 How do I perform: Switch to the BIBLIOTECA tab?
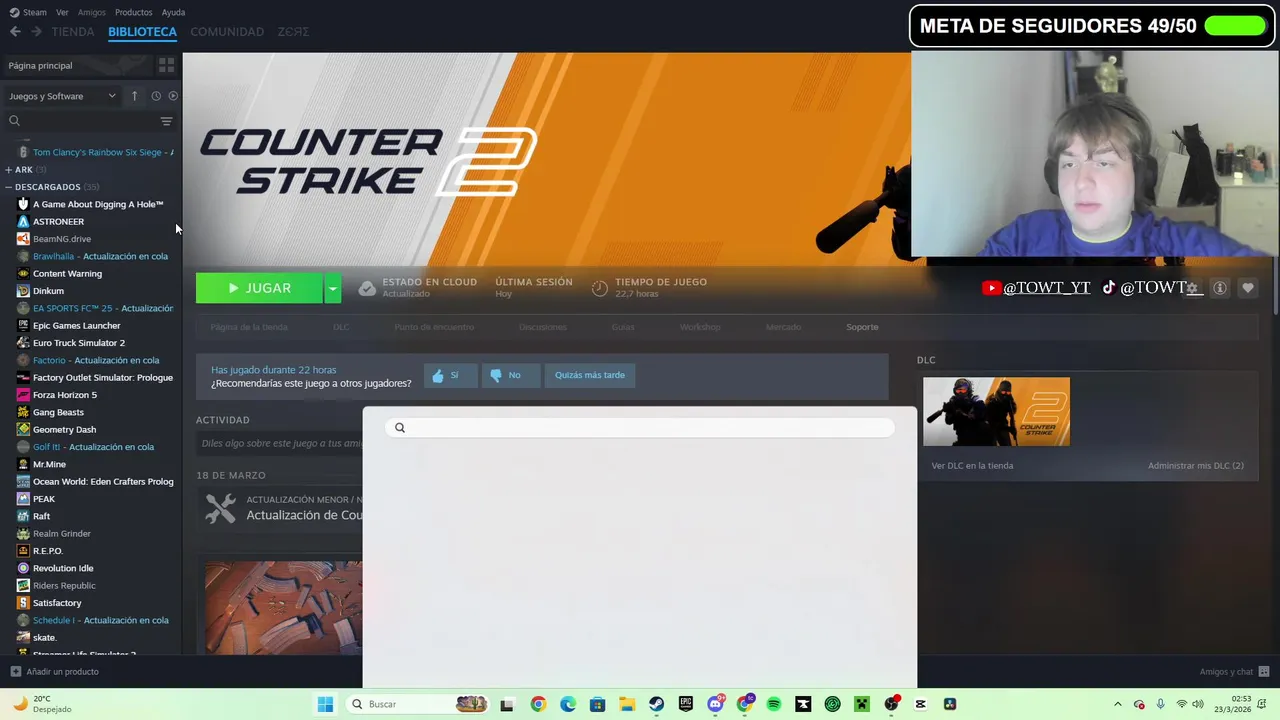click(x=142, y=32)
